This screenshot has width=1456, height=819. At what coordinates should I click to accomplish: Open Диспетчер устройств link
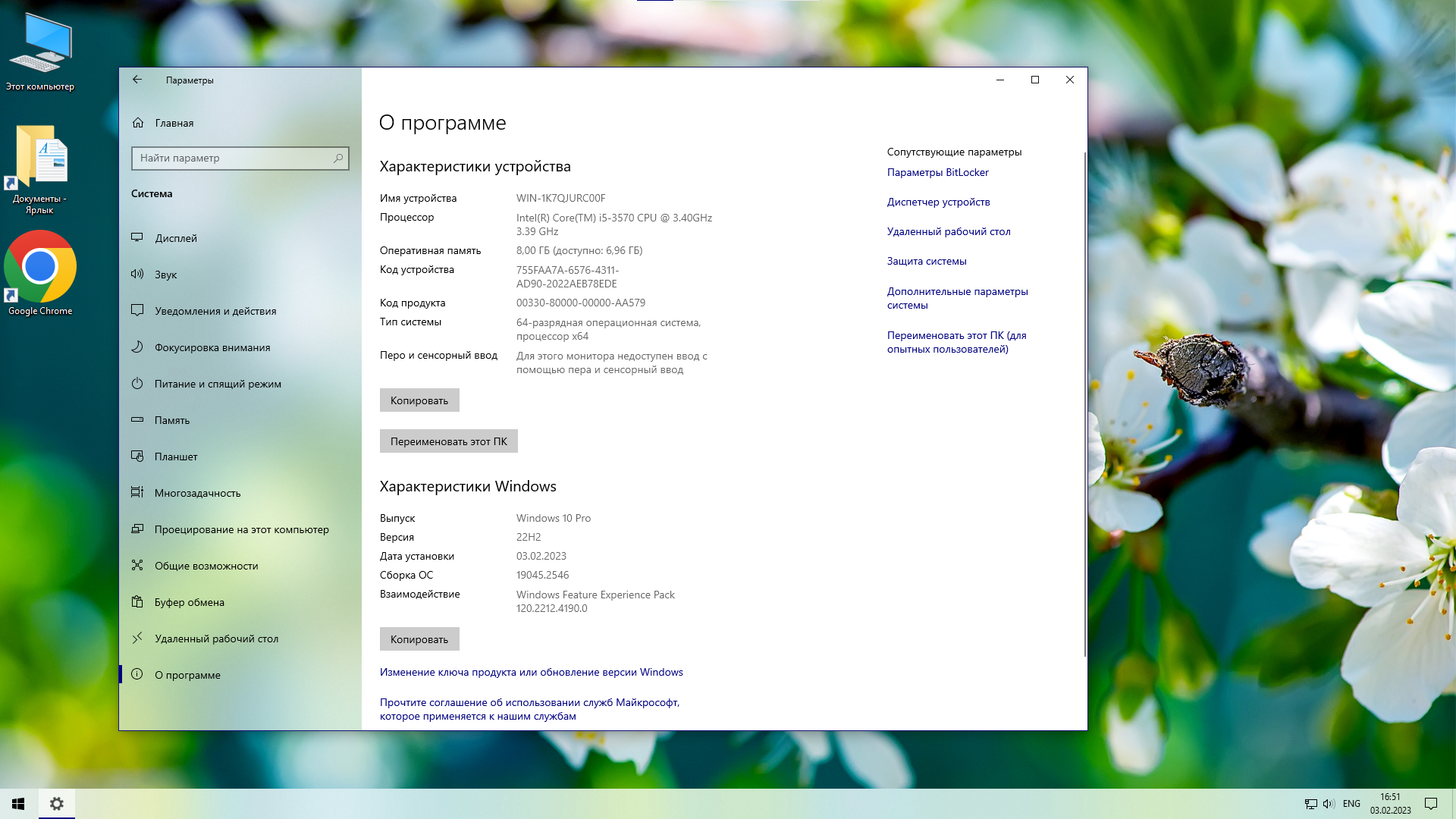pos(938,201)
